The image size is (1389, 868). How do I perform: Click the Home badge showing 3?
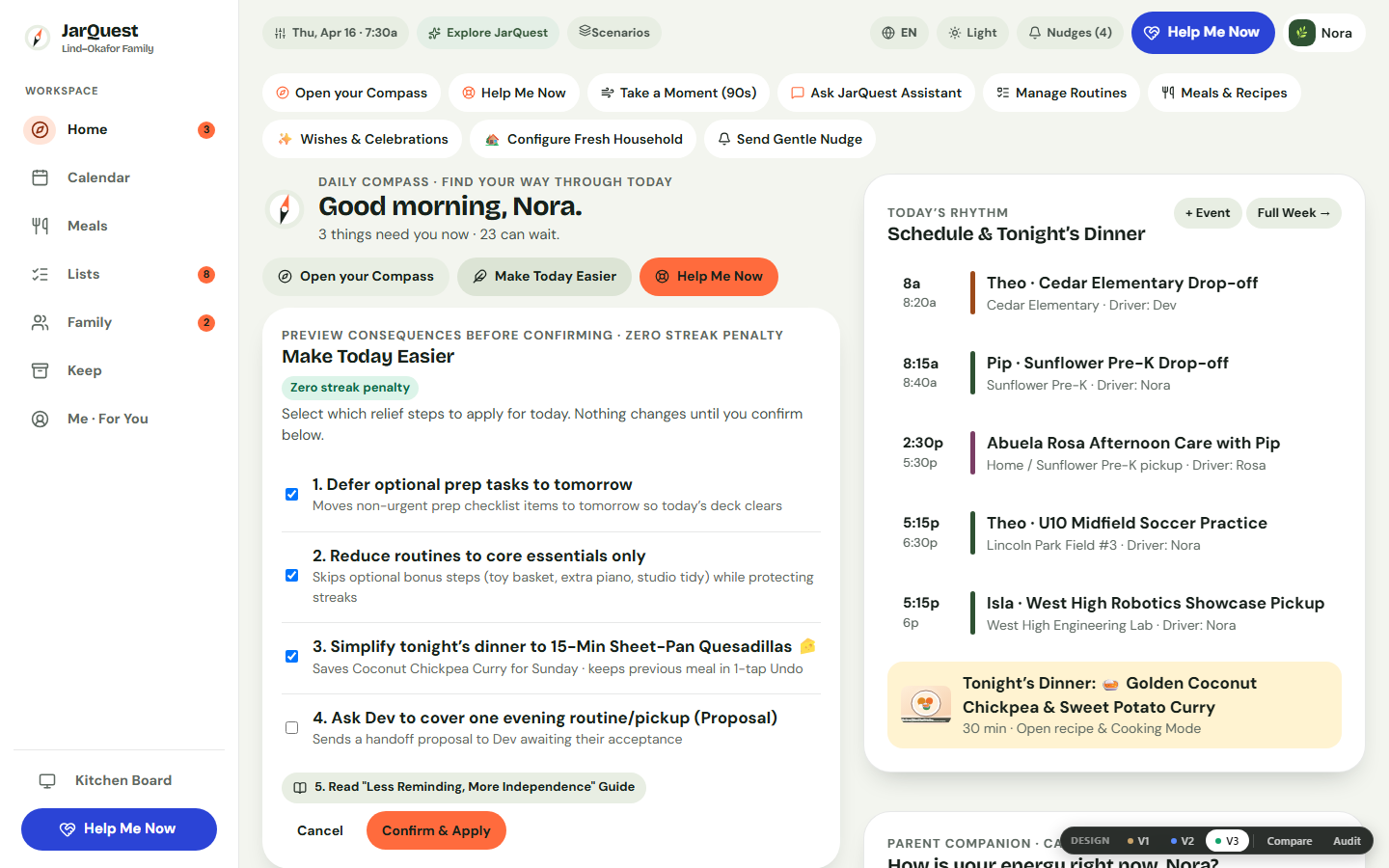(206, 129)
